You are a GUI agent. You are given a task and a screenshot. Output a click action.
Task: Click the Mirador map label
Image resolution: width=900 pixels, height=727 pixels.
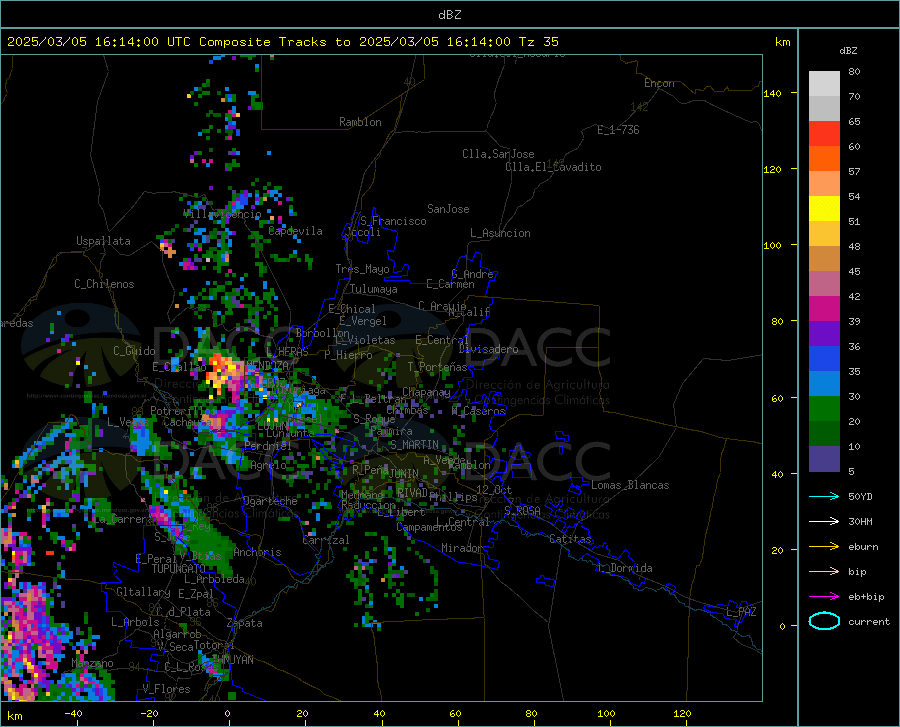[461, 548]
